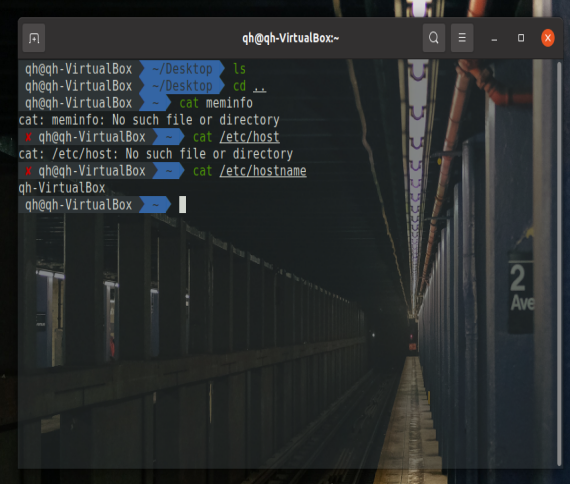Click the second red X error marker
Viewport: 570px width, 484px height.
tap(28, 171)
